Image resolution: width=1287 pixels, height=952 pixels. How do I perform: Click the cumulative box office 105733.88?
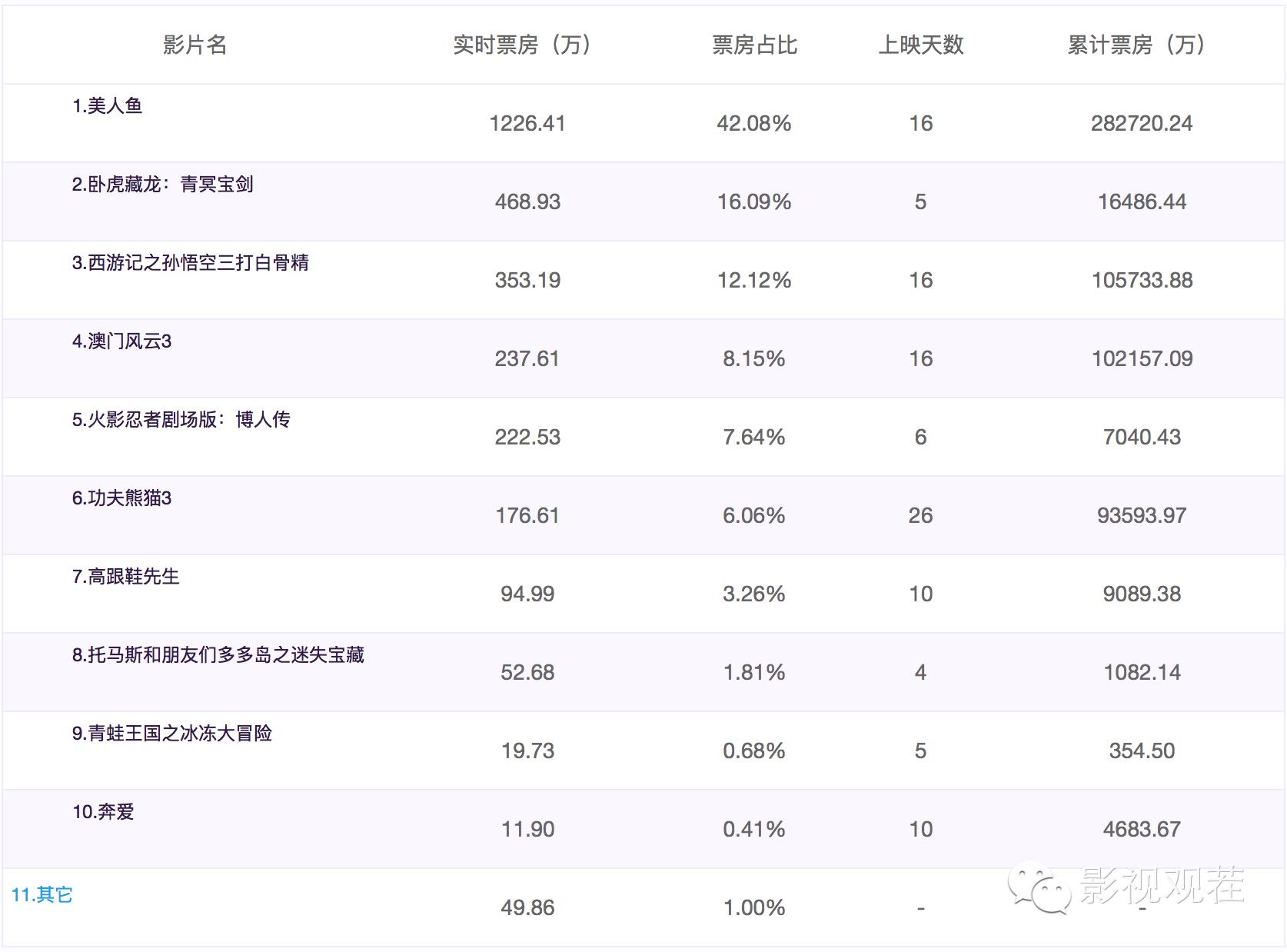1142,281
